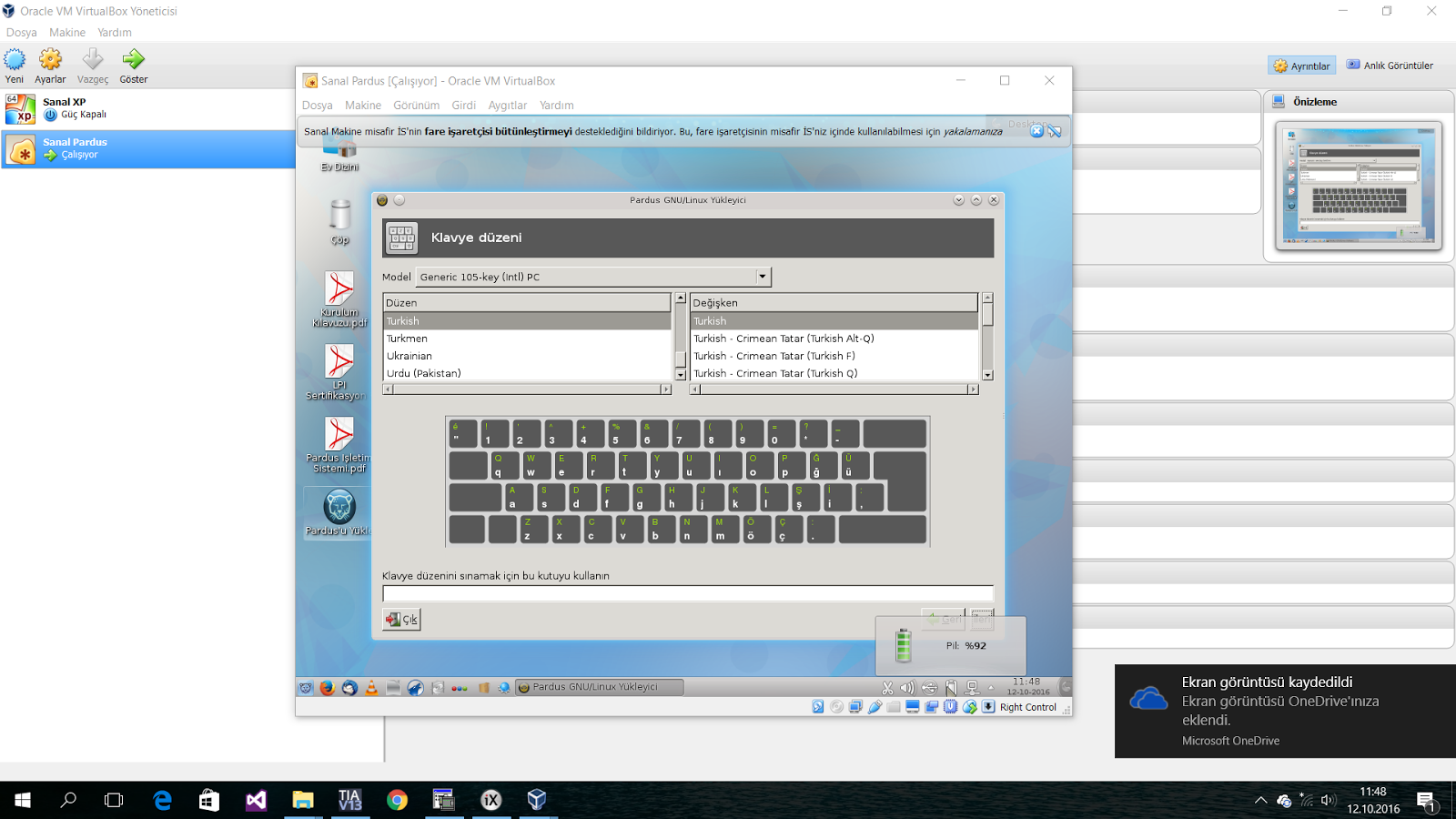This screenshot has height=819, width=1456.
Task: Click the don't-show-again icon on notification bar
Action: pyautogui.click(x=1055, y=131)
